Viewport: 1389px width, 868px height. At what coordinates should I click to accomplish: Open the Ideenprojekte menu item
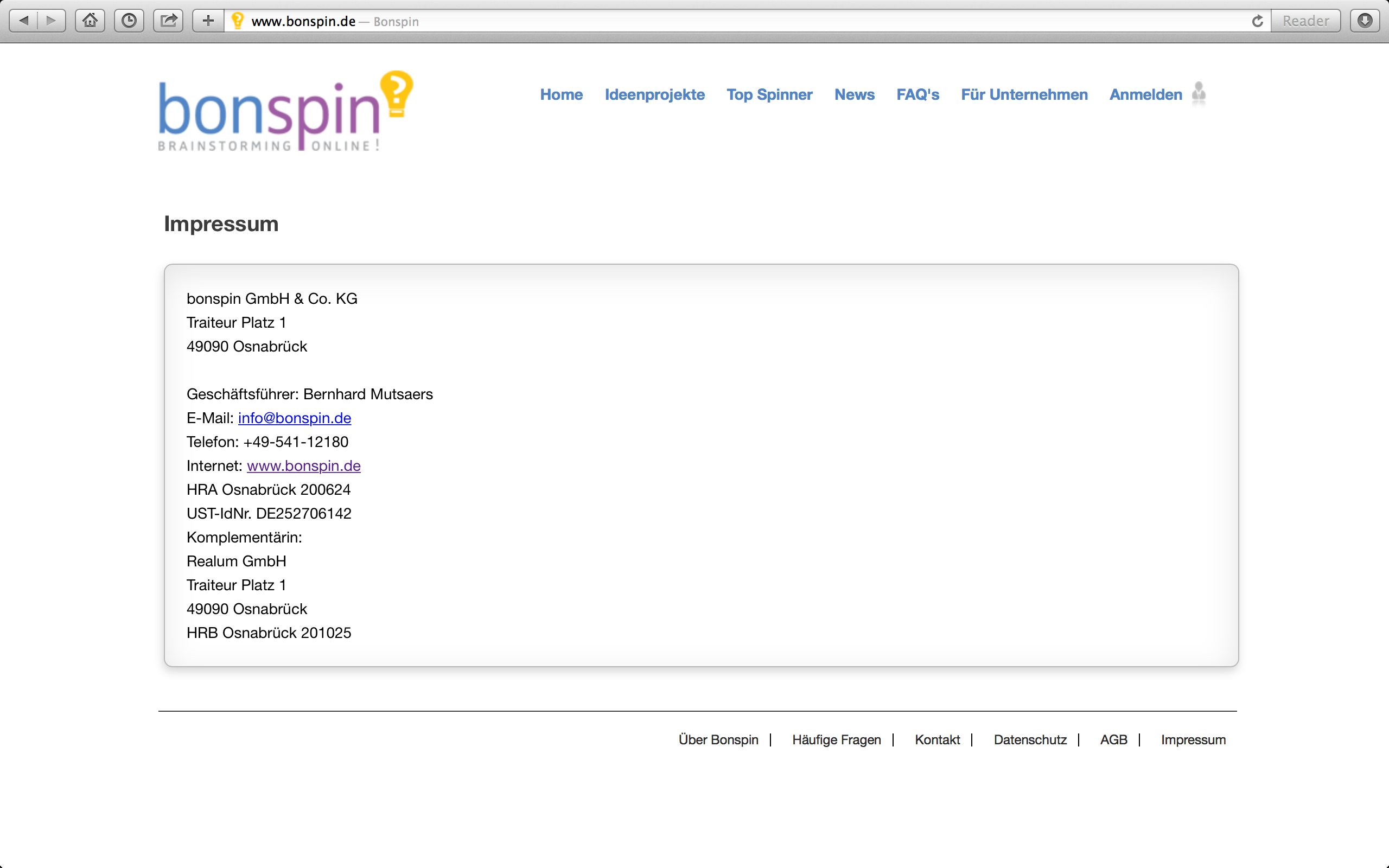click(x=654, y=95)
